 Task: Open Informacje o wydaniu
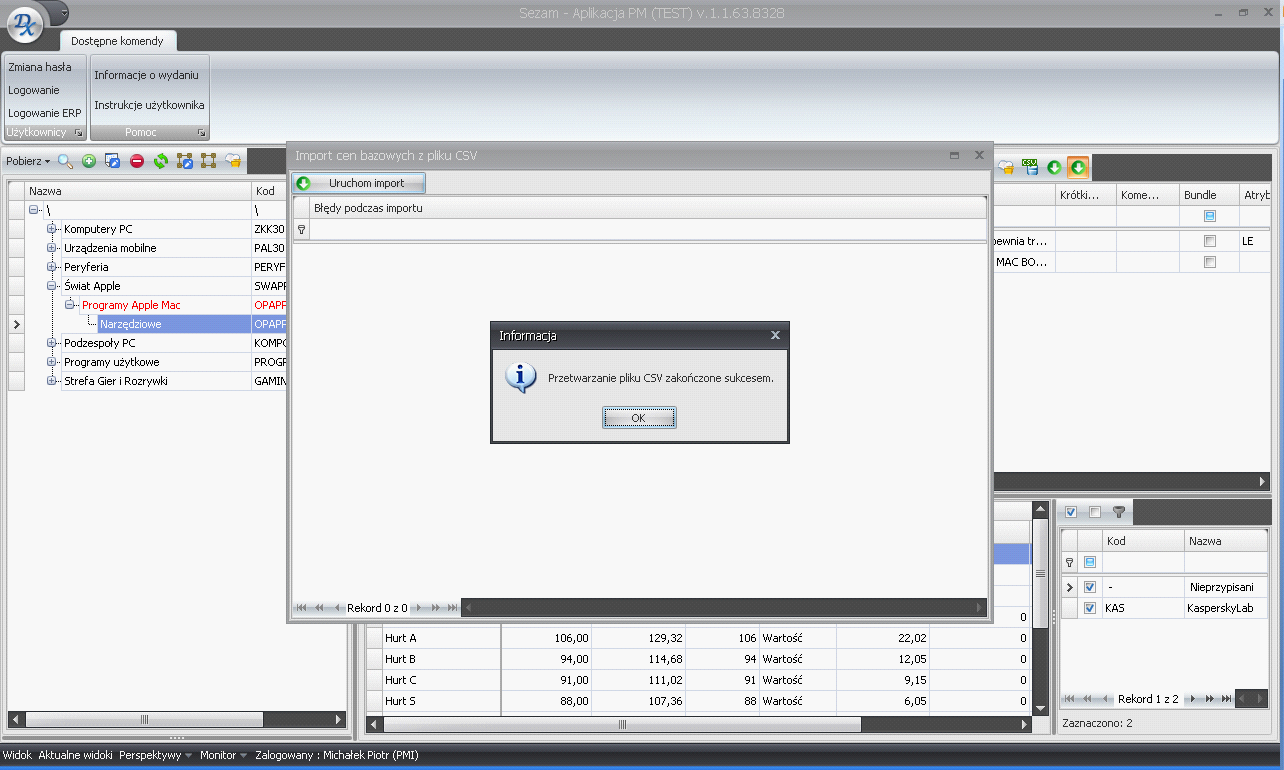pos(147,75)
